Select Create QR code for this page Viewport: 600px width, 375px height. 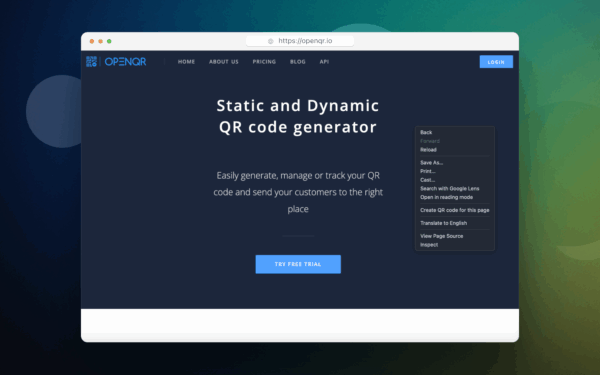455,210
